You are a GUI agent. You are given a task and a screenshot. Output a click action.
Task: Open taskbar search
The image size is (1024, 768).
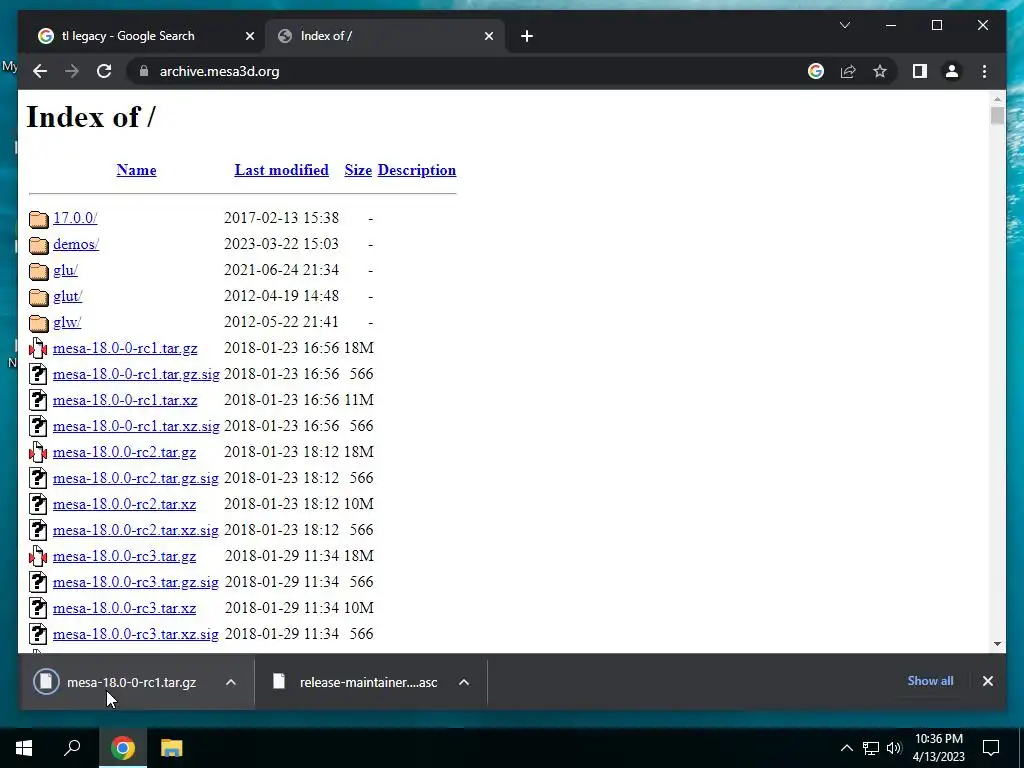pos(72,748)
